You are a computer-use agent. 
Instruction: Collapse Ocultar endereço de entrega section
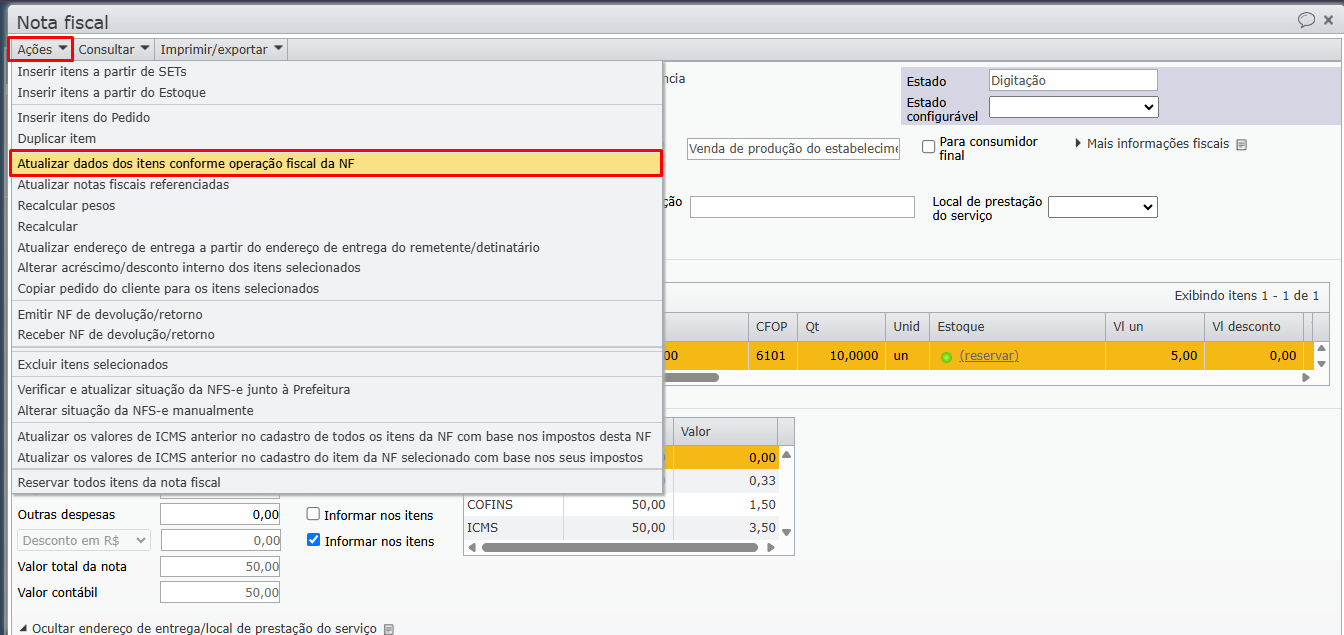(197, 629)
